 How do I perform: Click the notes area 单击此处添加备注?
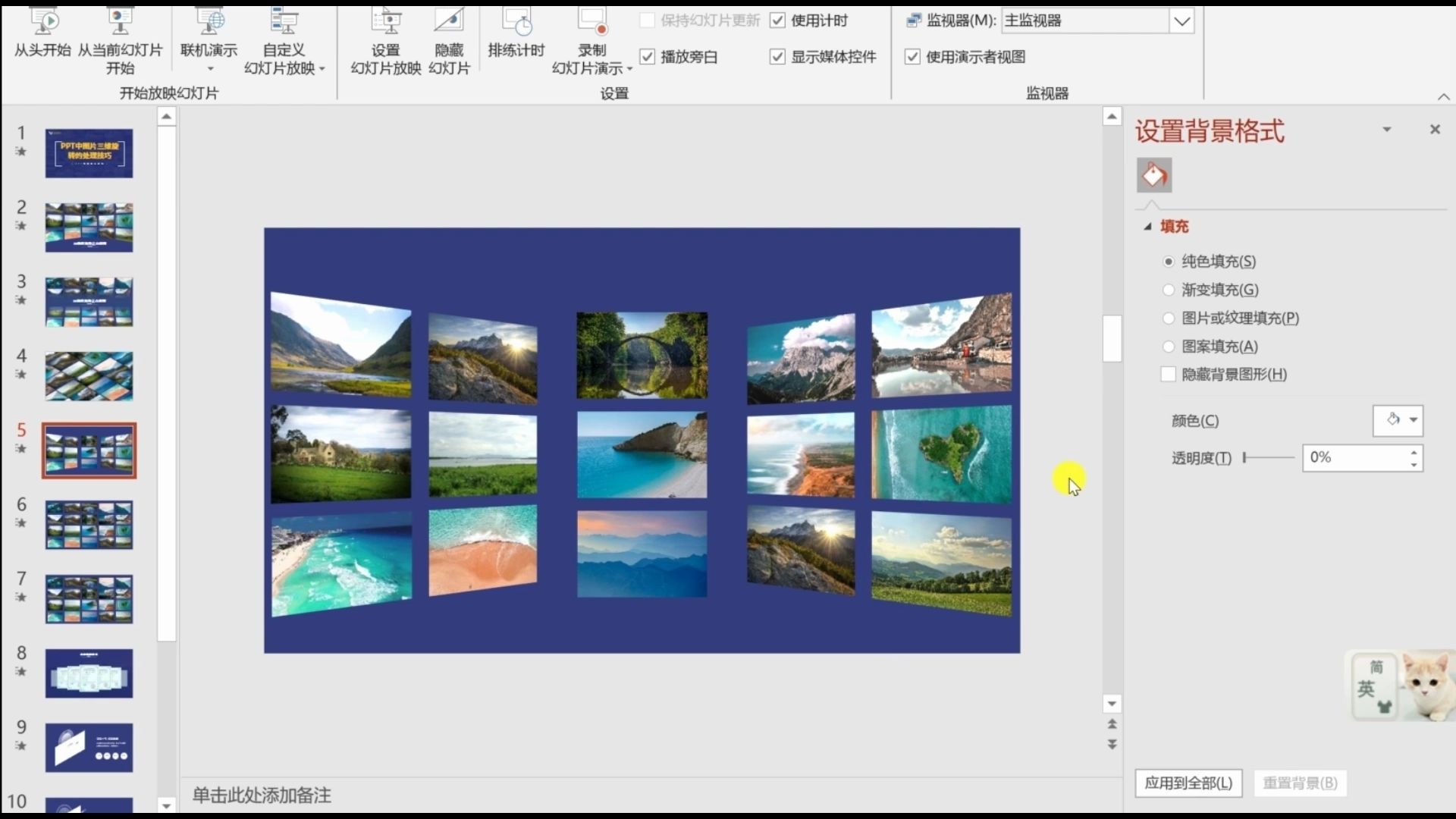point(262,795)
